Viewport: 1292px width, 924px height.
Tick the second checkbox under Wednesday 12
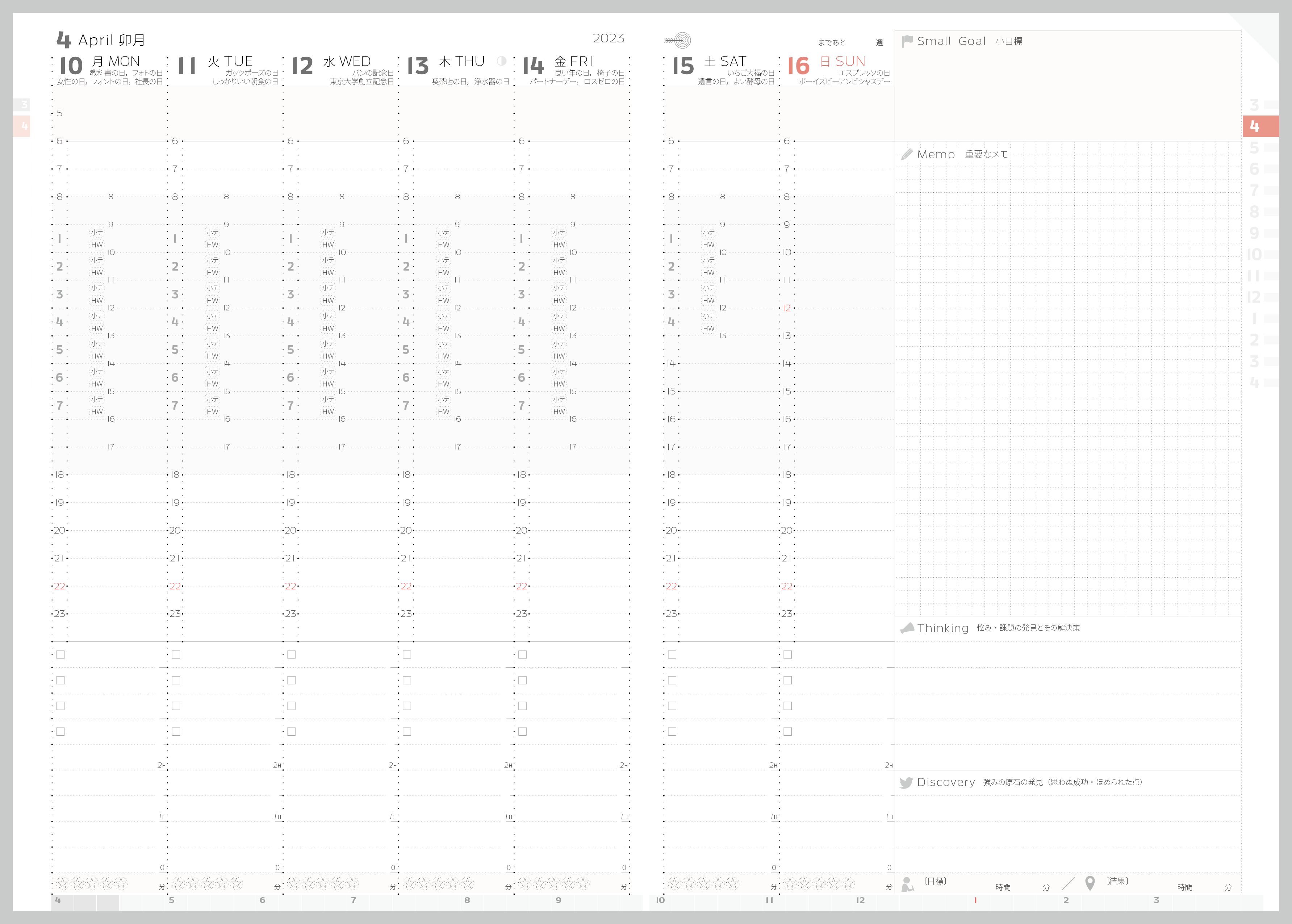tap(291, 680)
